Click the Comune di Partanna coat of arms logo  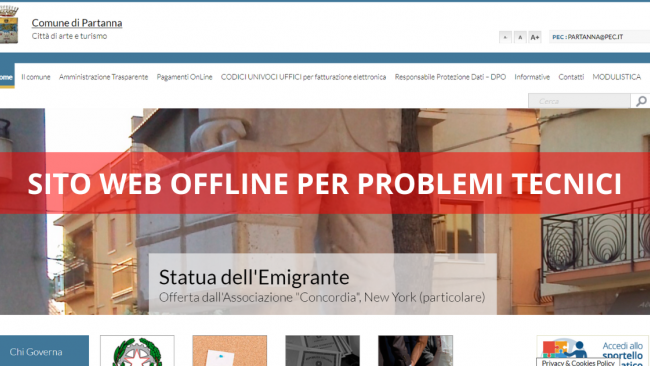click(x=9, y=25)
